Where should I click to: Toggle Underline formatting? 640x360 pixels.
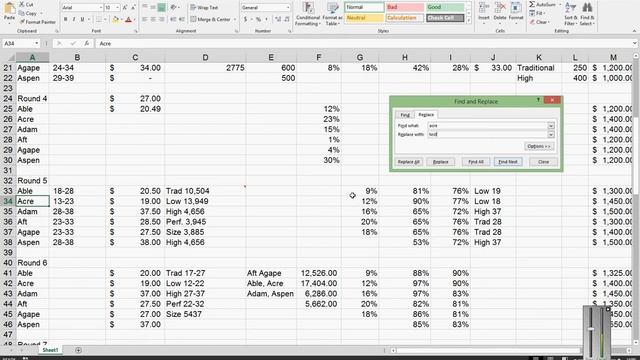(x=82, y=19)
